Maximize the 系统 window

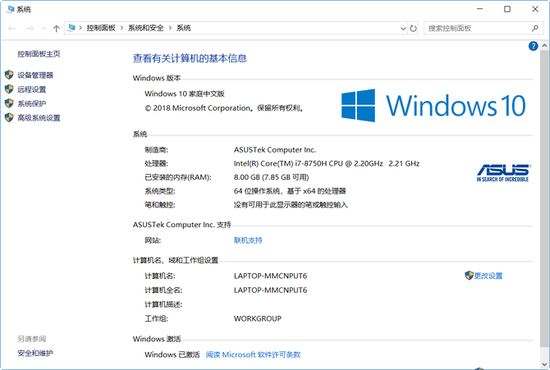coord(507,9)
